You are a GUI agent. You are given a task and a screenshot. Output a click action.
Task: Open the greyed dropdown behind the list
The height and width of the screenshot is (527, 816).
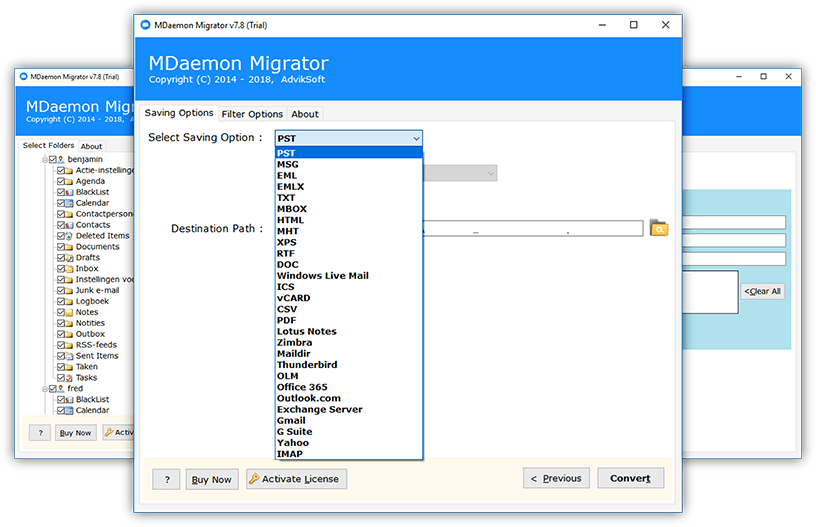(x=461, y=173)
